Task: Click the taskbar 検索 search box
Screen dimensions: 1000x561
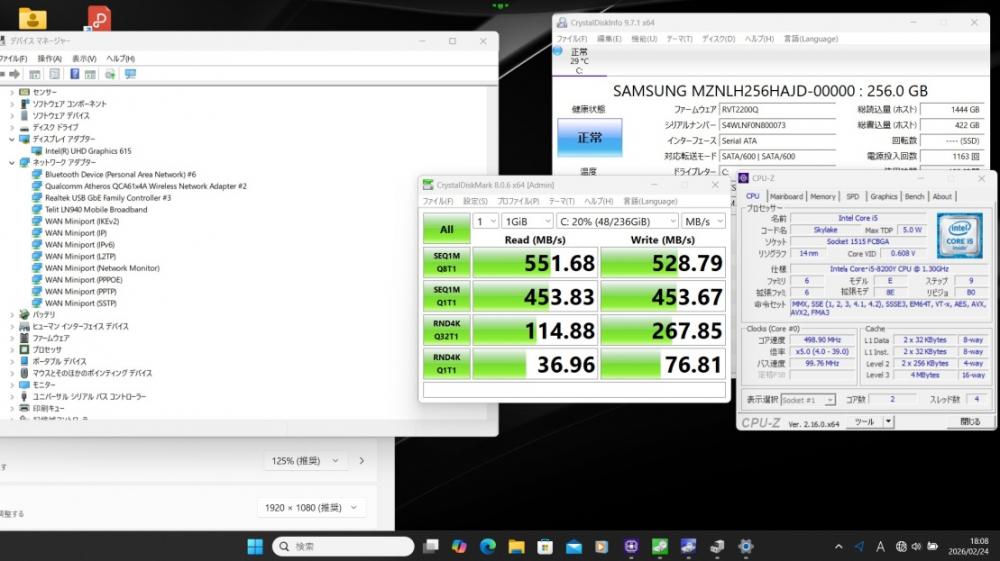Action: (343, 546)
